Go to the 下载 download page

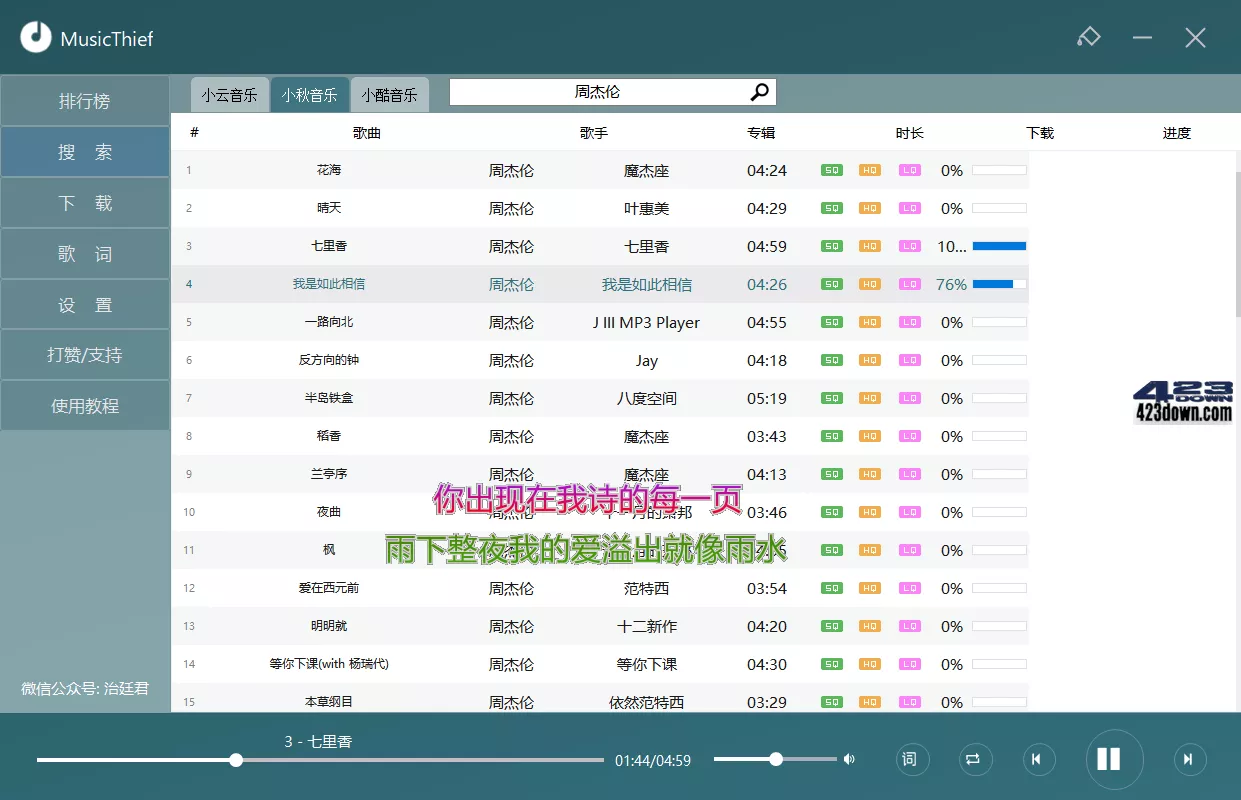[85, 202]
